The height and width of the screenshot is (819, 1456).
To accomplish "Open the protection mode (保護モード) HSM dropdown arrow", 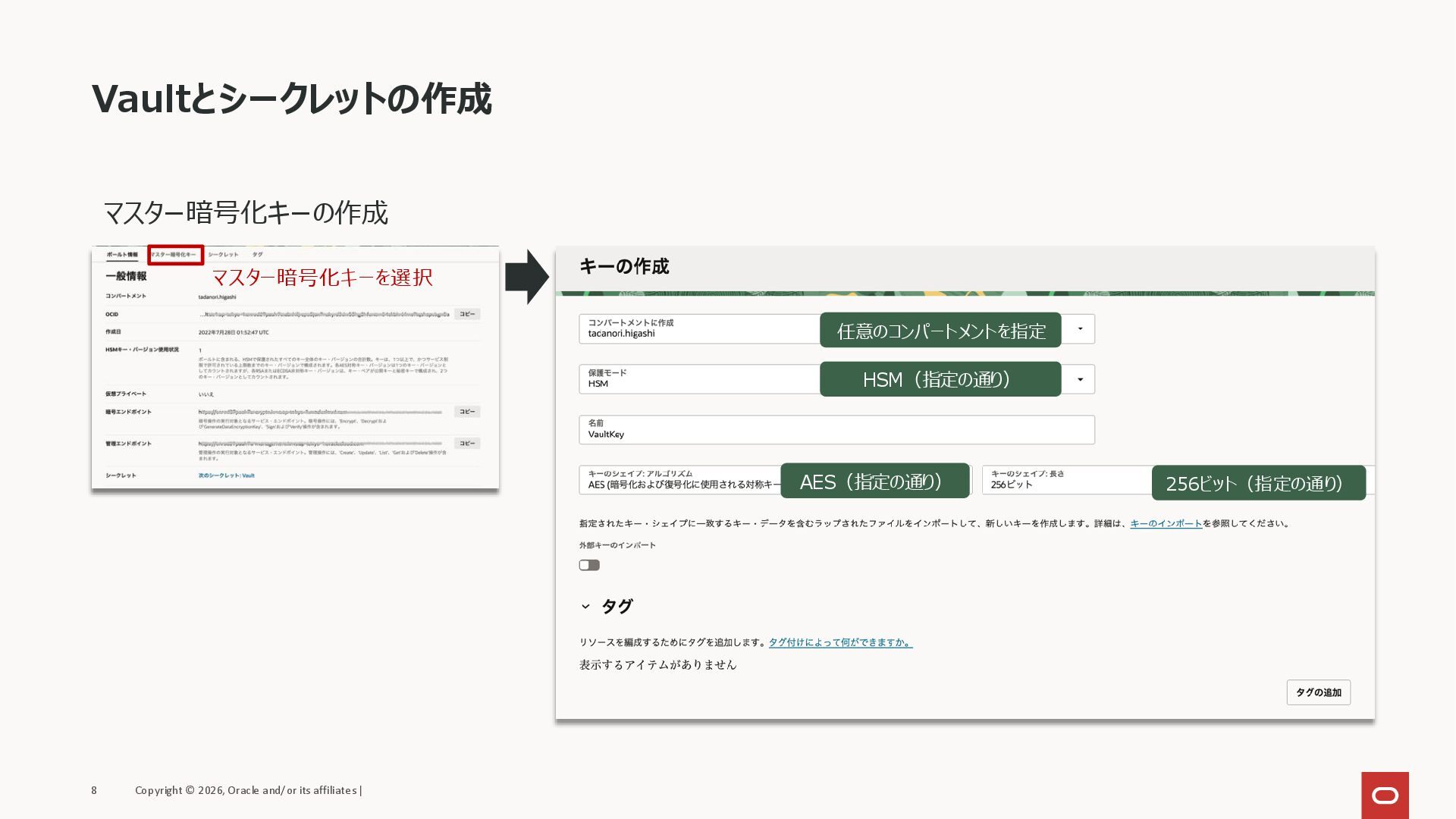I will point(1080,379).
